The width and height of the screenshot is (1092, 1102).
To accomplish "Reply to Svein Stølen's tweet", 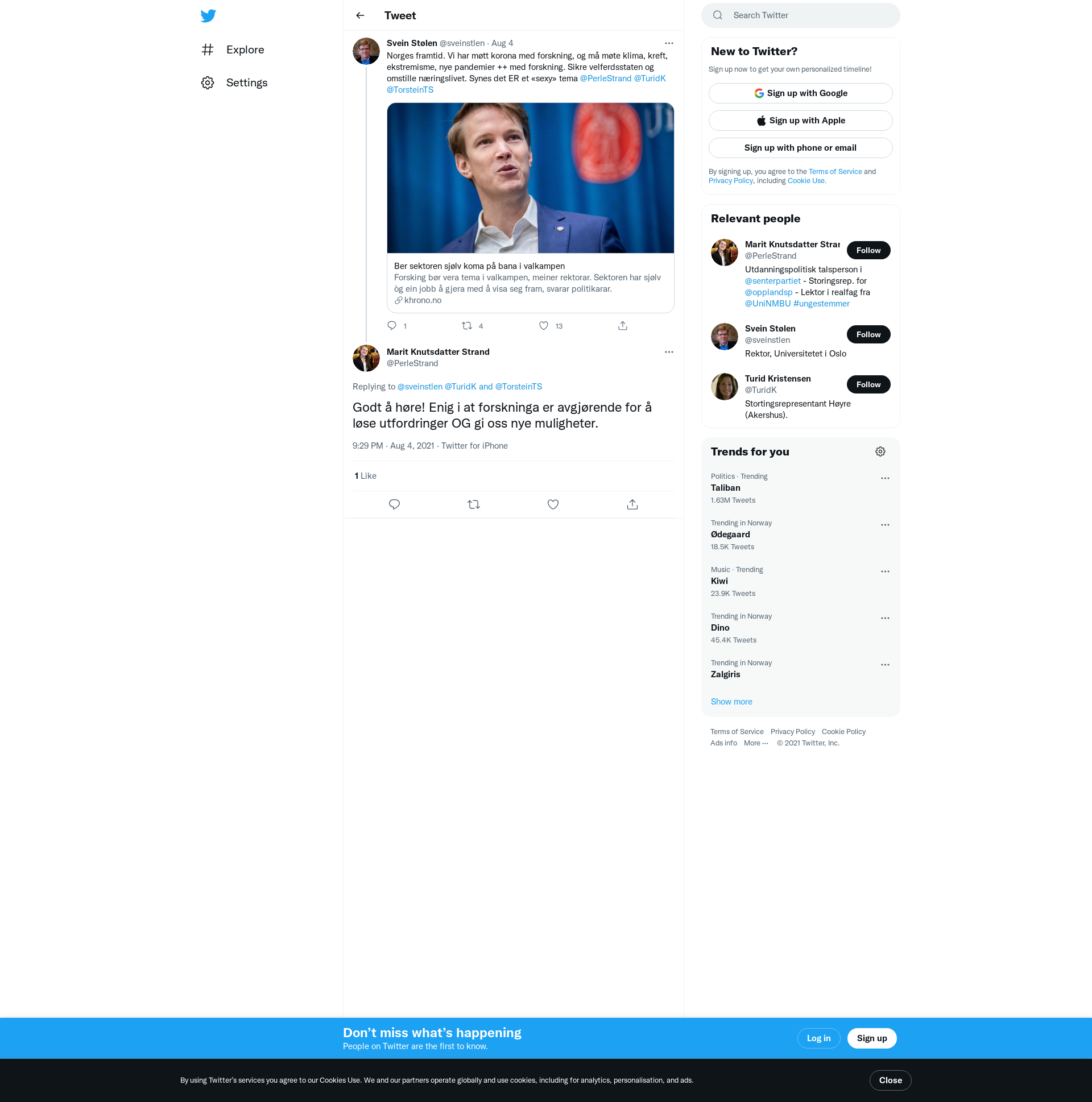I will click(x=392, y=326).
